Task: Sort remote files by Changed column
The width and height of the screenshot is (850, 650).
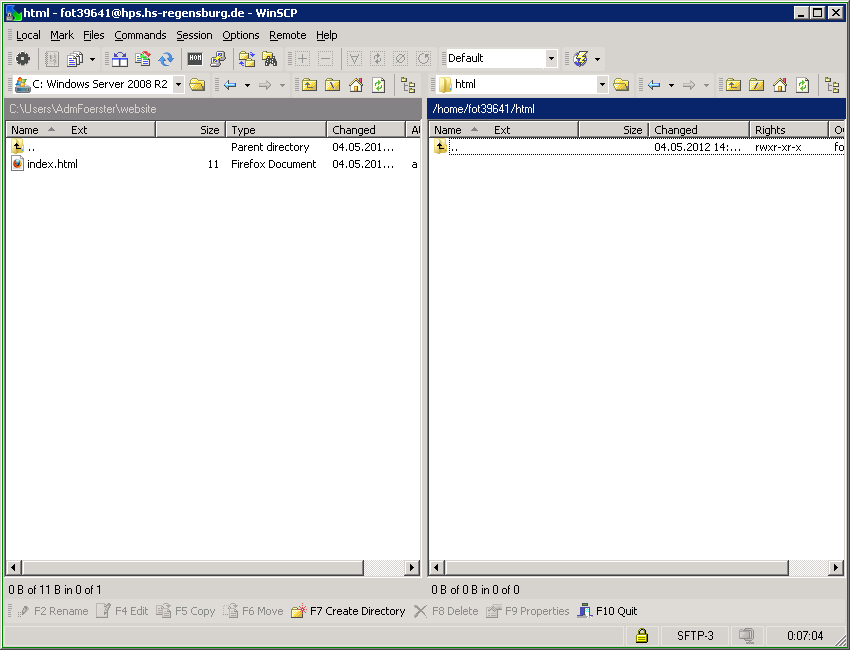Action: [699, 130]
